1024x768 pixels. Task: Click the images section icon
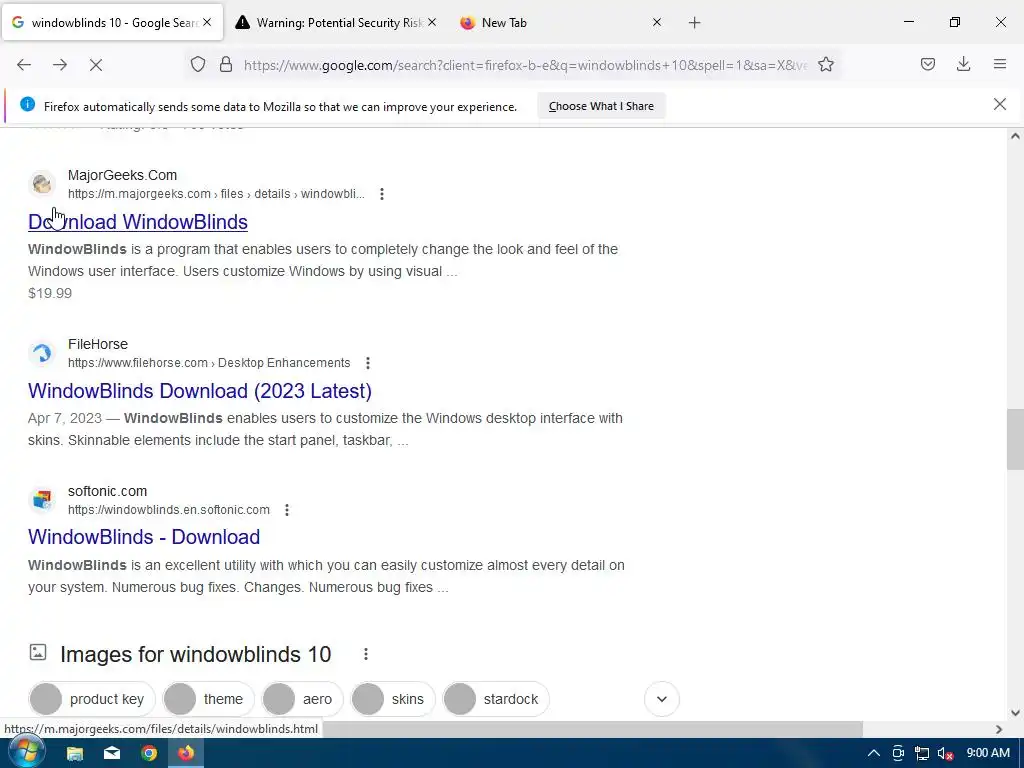tap(38, 652)
